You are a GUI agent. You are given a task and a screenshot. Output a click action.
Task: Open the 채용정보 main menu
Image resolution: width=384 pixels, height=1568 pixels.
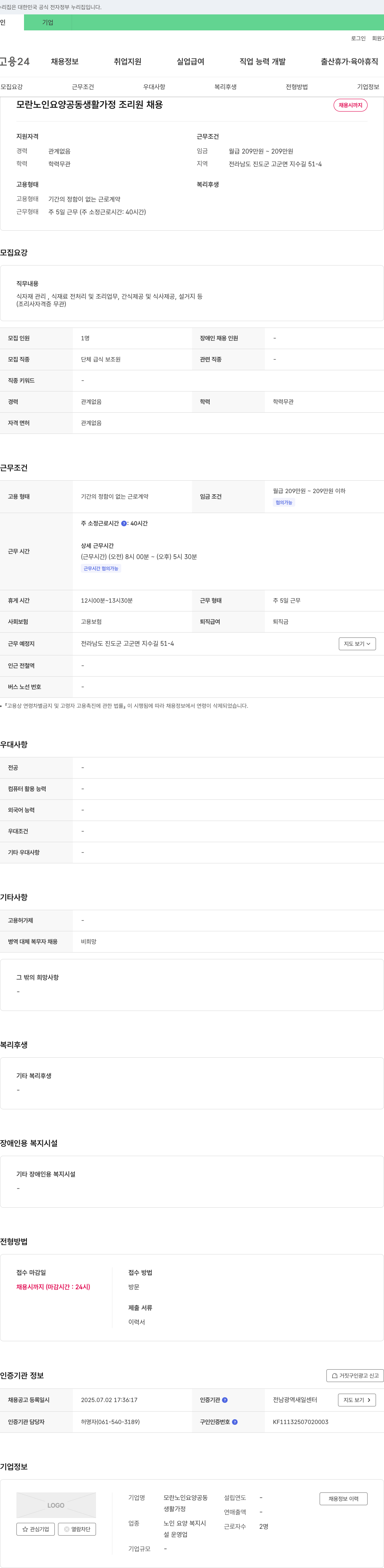click(64, 62)
